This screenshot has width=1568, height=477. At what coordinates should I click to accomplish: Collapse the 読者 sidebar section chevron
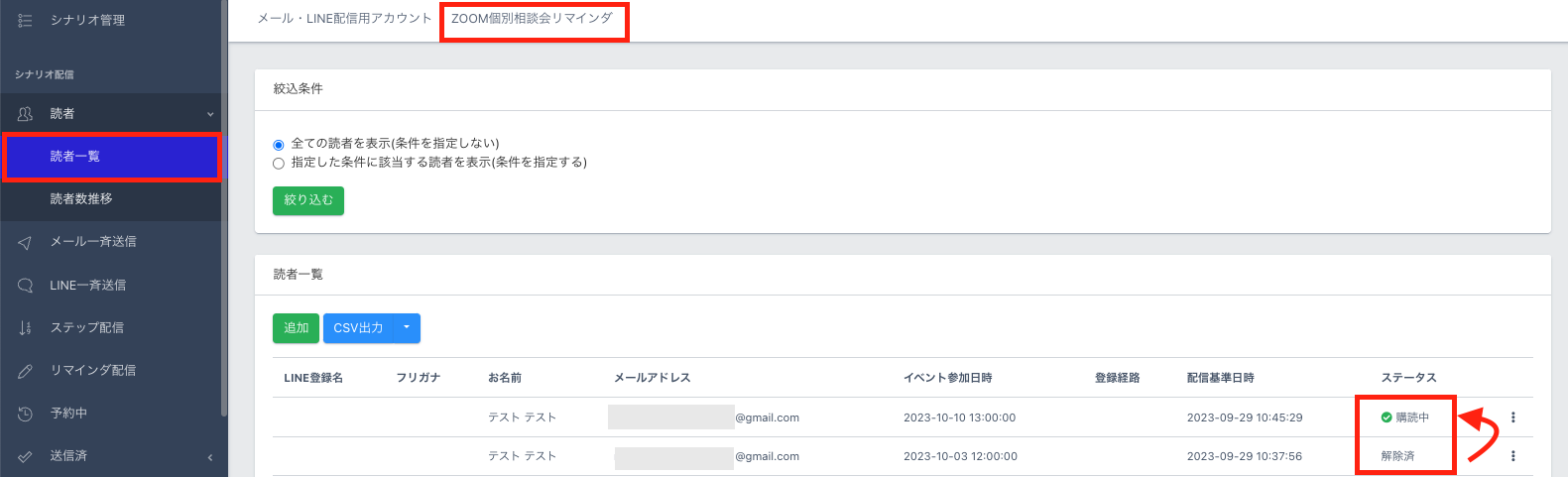(x=210, y=114)
